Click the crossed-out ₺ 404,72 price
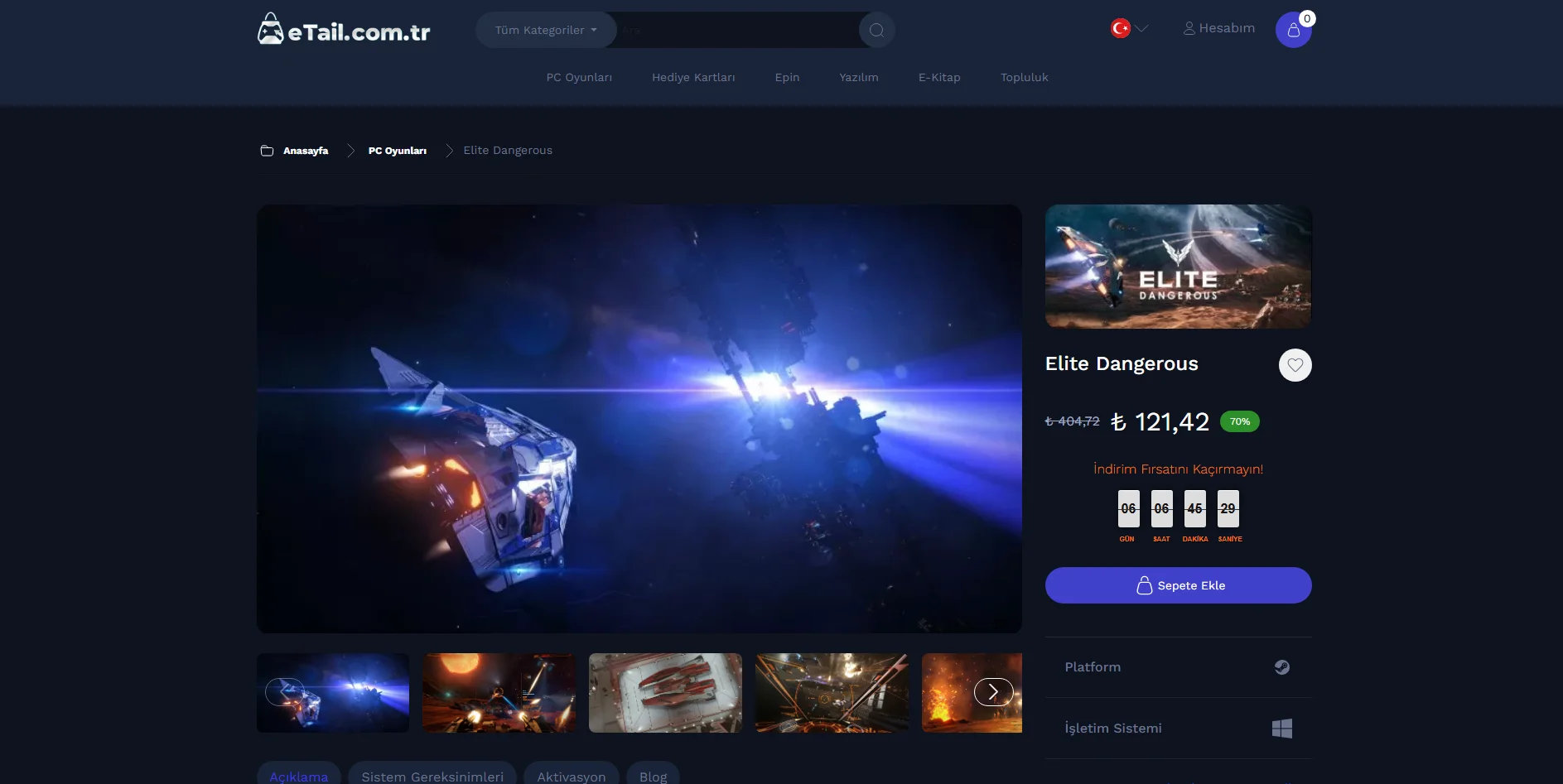Image resolution: width=1563 pixels, height=784 pixels. [x=1073, y=421]
